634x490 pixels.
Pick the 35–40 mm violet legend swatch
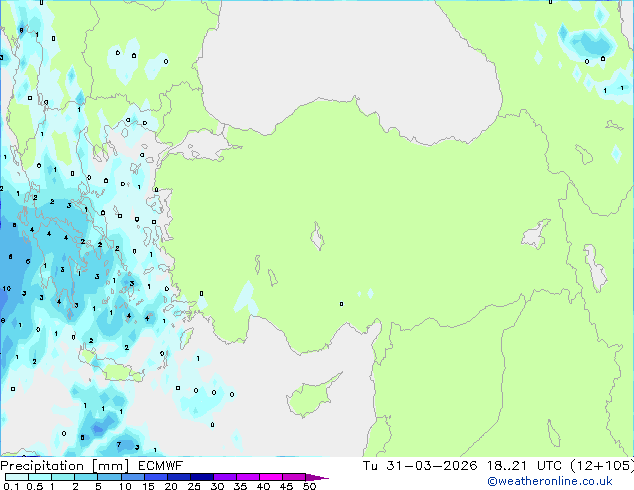click(x=248, y=477)
